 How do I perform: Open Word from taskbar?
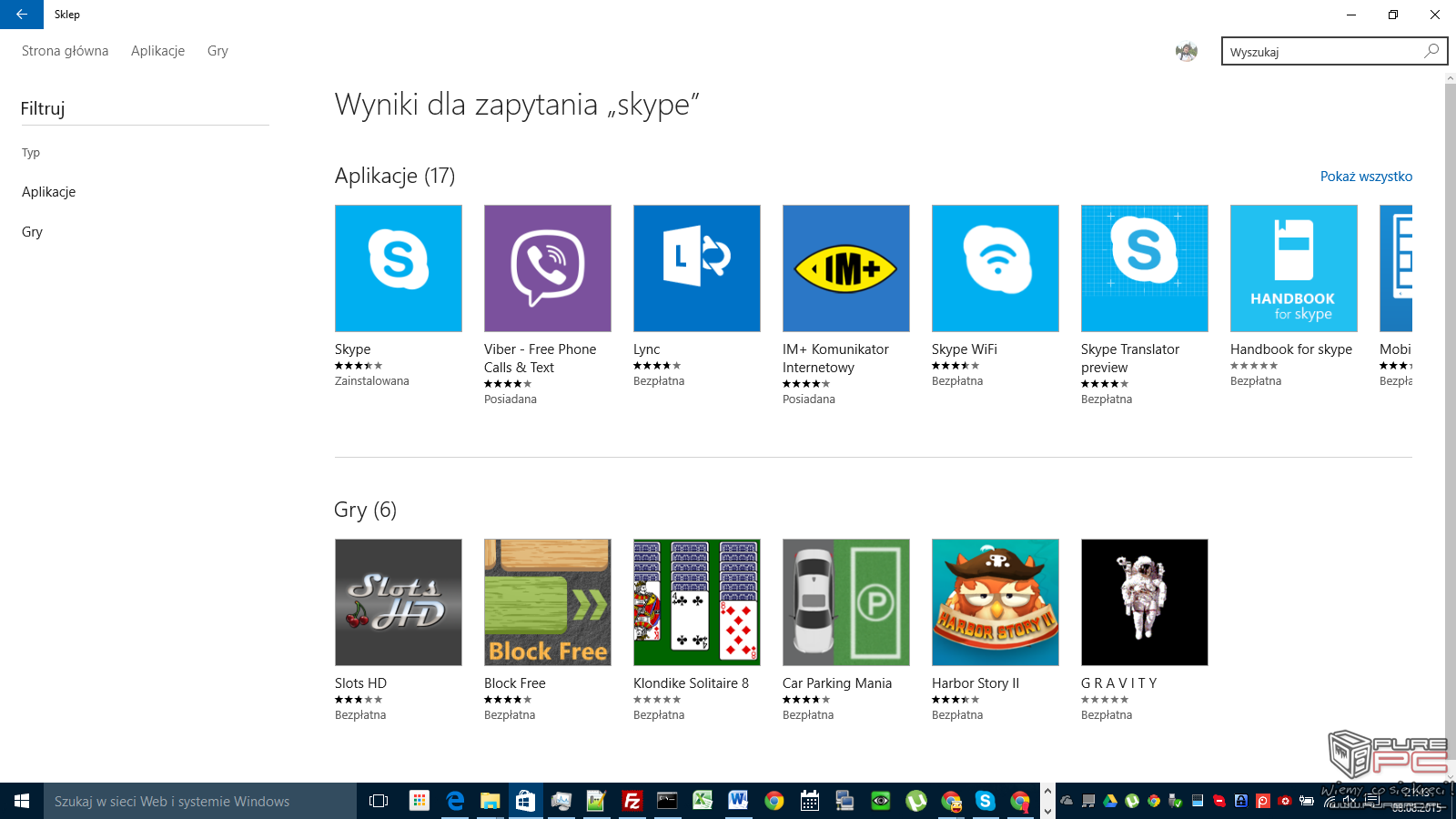coord(738,801)
